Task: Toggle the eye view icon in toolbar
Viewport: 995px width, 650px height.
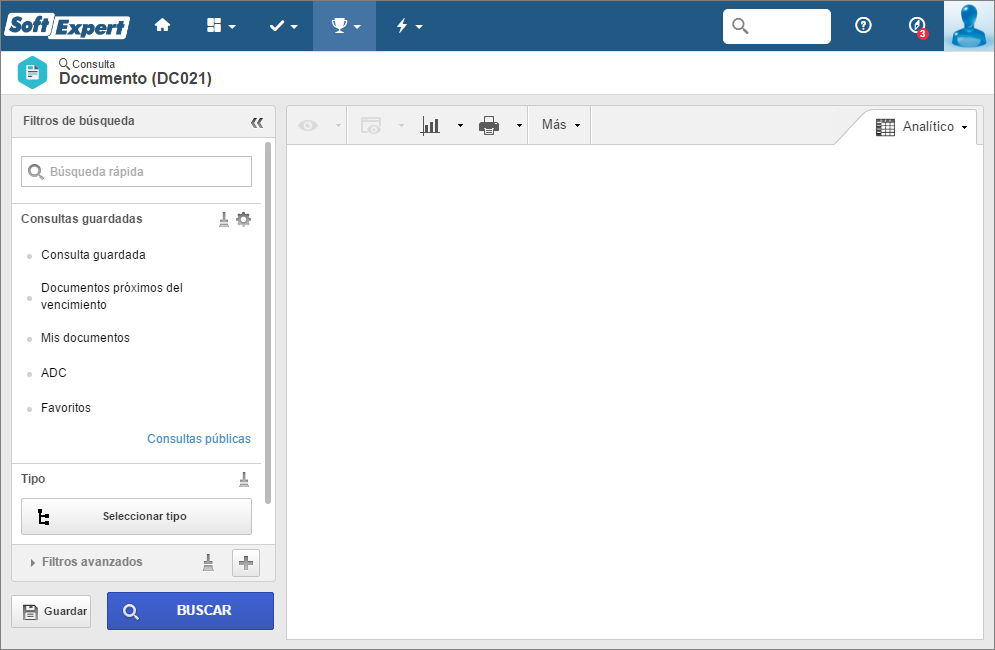Action: tap(308, 125)
